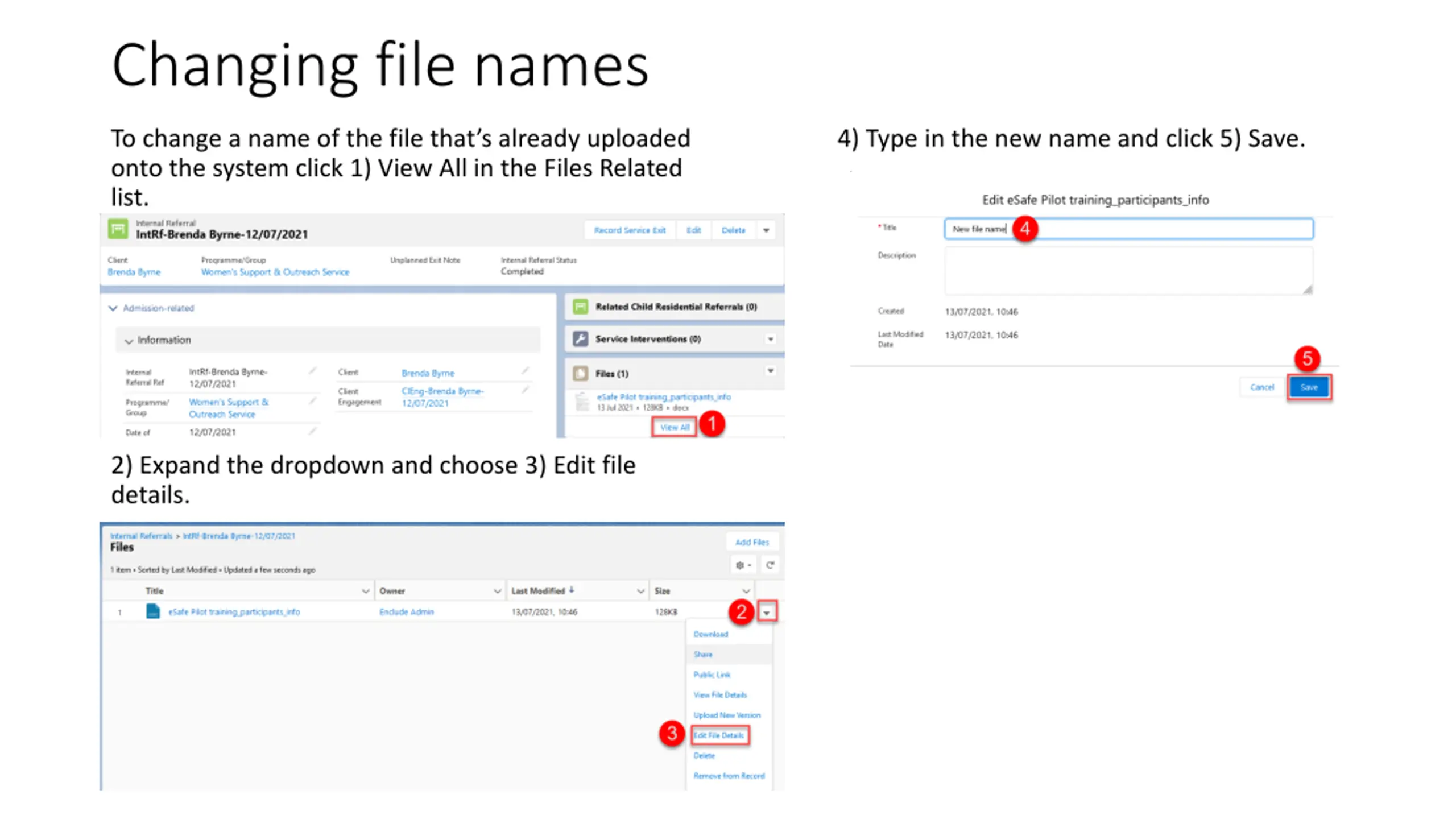Viewport: 1456px width, 819px height.
Task: Click the Delete button in record header
Action: [733, 230]
